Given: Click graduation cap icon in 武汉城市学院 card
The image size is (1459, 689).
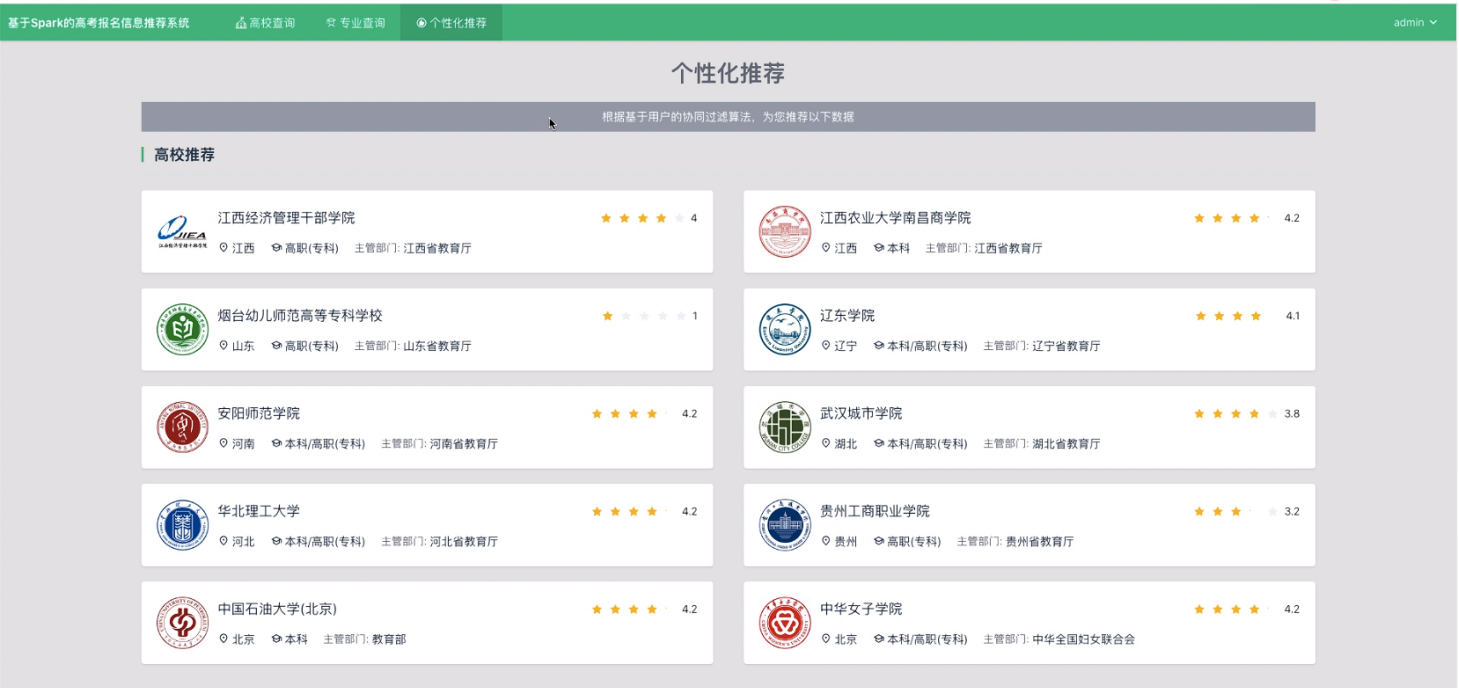Looking at the screenshot, I should coord(879,444).
